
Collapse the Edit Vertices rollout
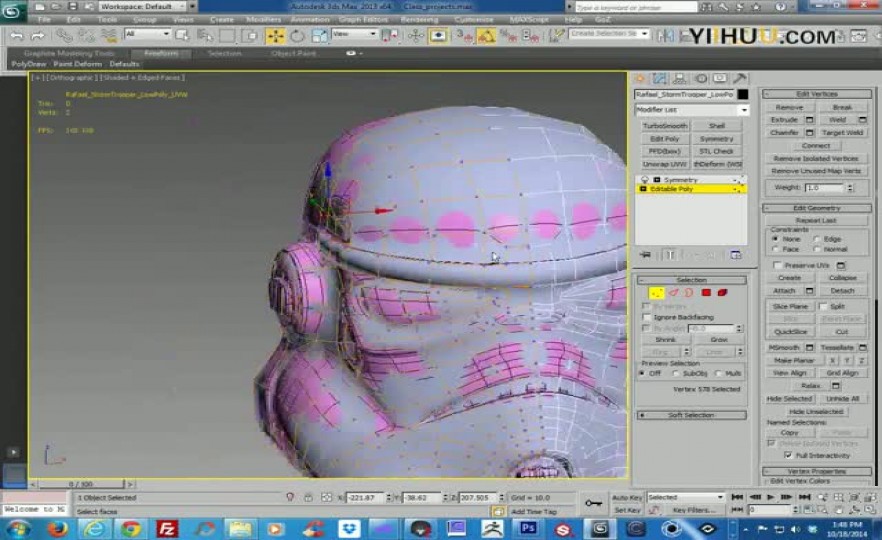[817, 94]
